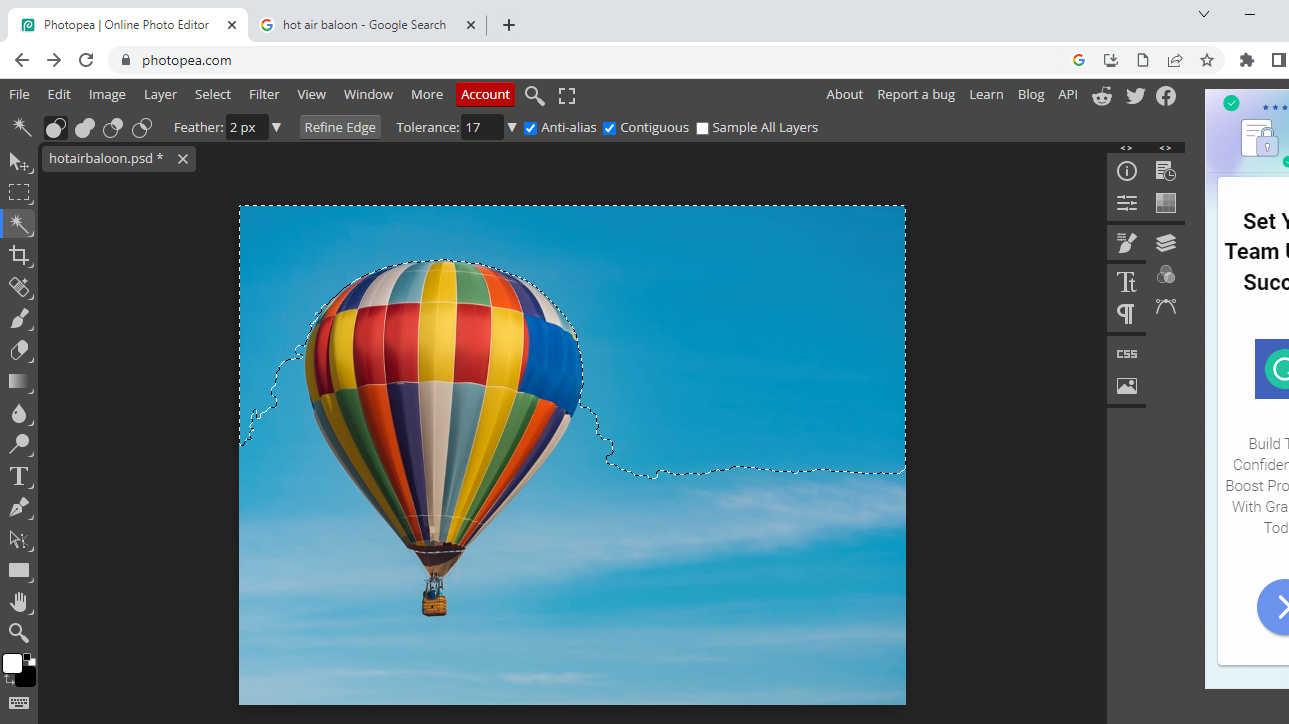Viewport: 1289px width, 724px height.
Task: Open the Feather value dropdown arrow
Action: 277,128
